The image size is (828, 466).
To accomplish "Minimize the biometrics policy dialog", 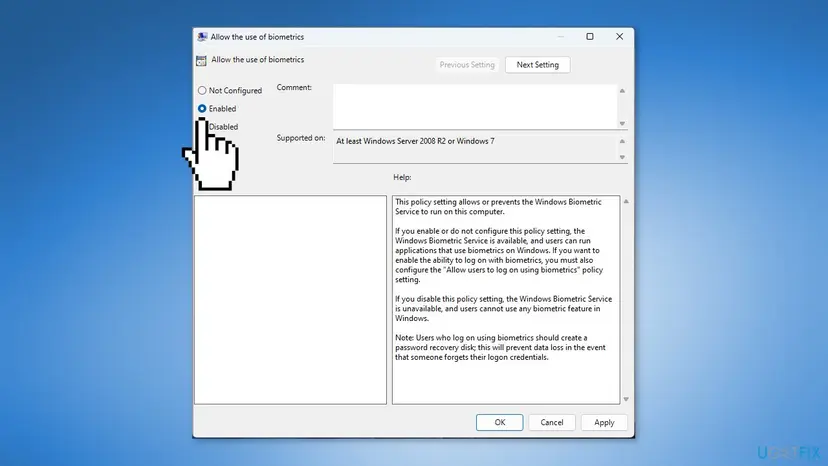I will pos(561,36).
